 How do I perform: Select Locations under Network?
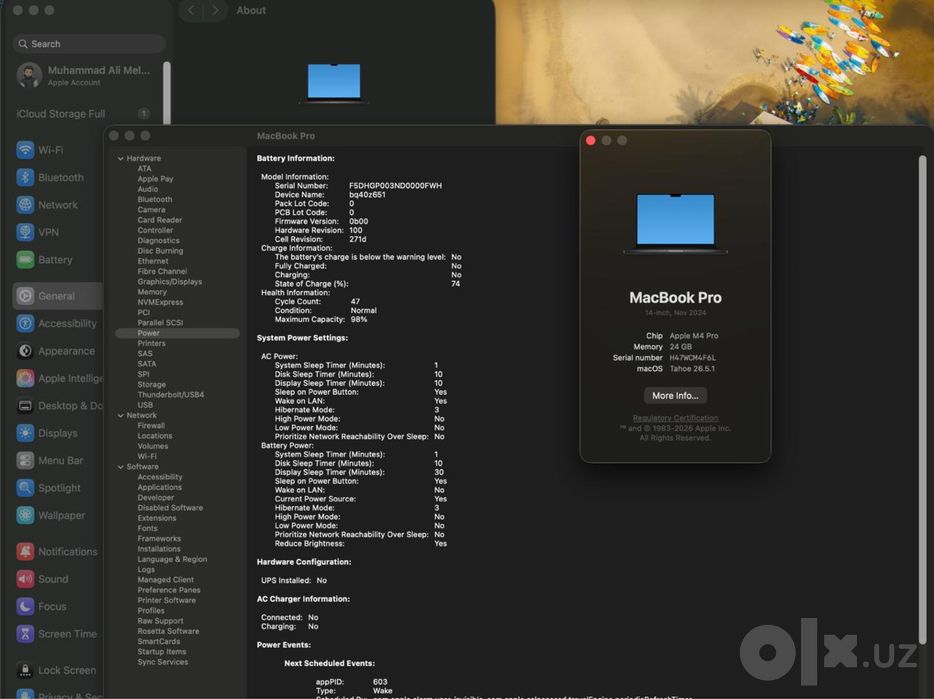155,436
